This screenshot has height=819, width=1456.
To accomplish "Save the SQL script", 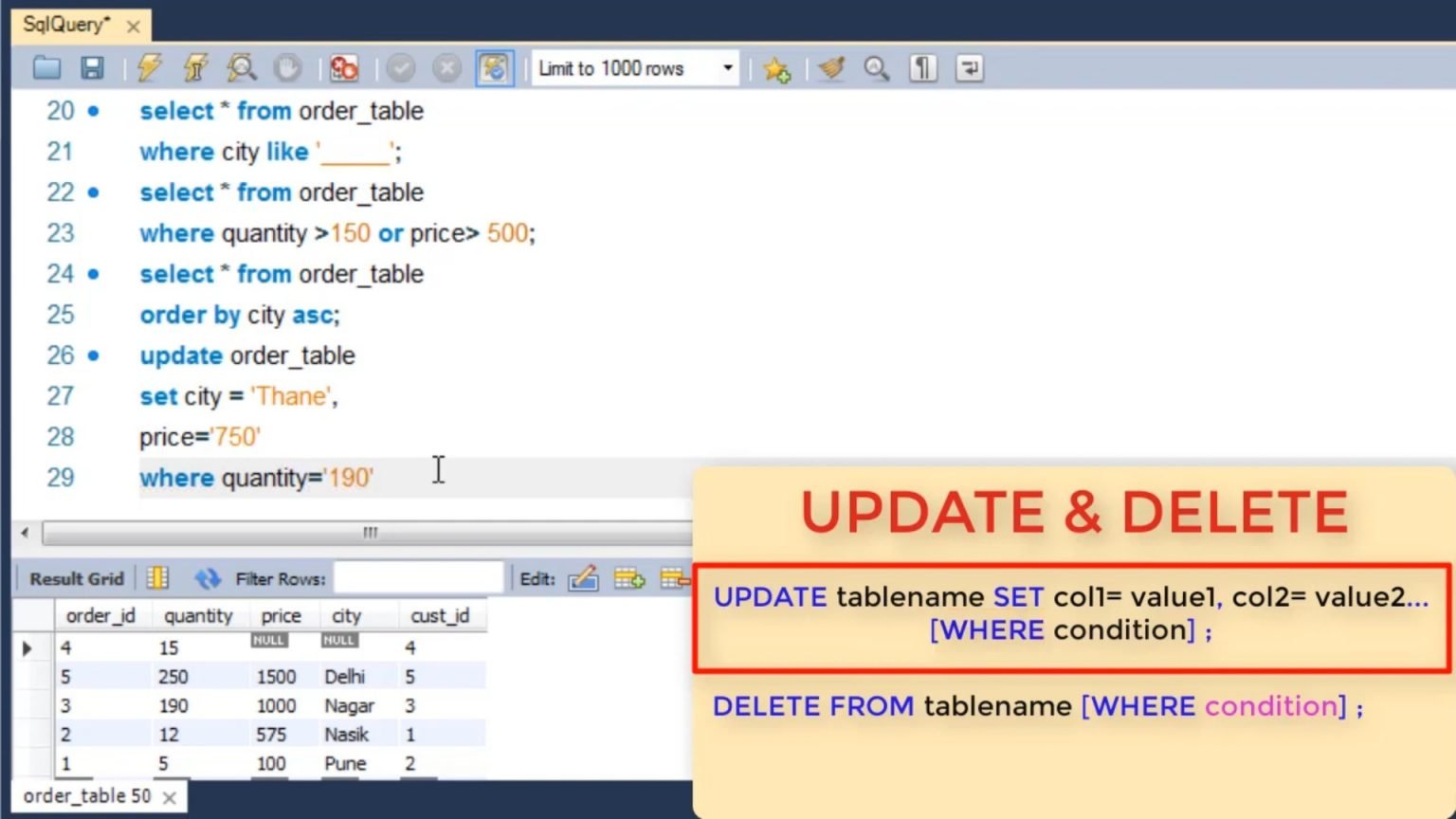I will [91, 67].
